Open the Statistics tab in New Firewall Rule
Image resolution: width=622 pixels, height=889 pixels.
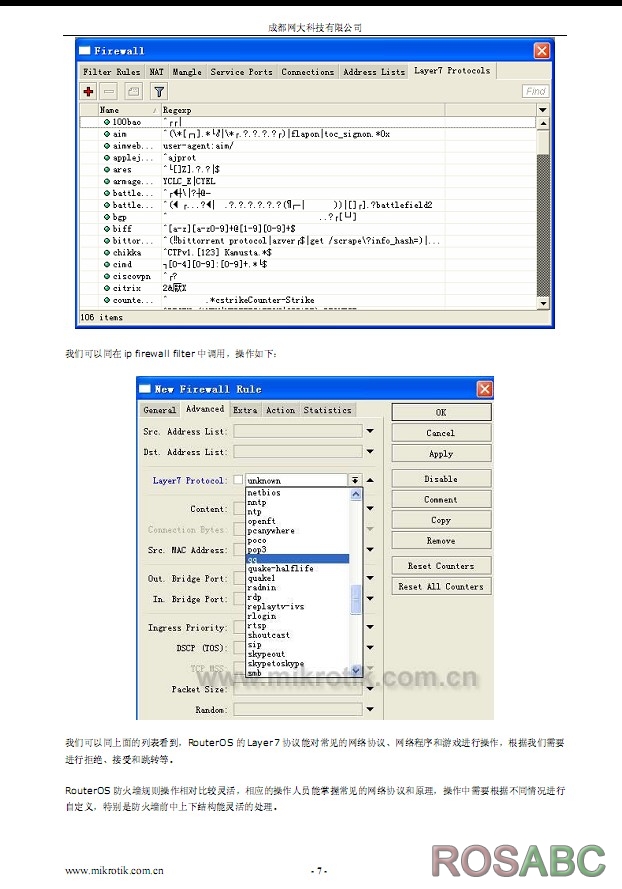click(x=327, y=410)
